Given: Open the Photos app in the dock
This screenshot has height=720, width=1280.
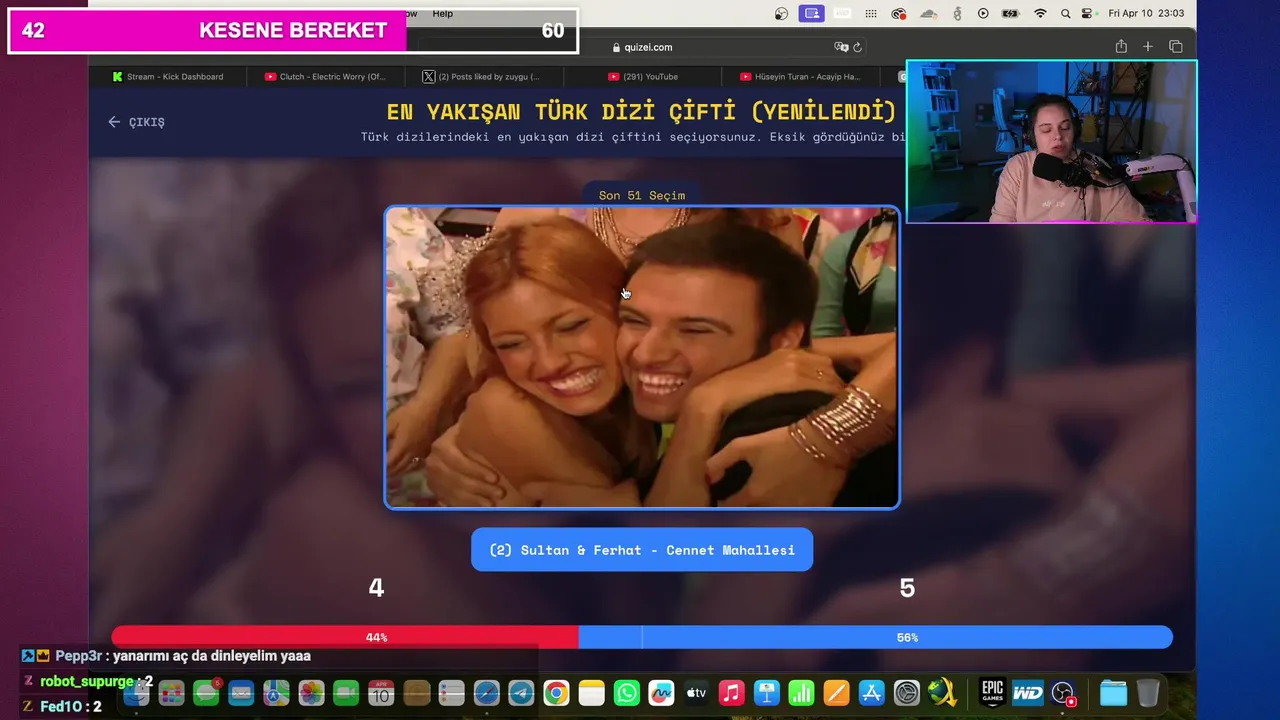Looking at the screenshot, I should 311,692.
